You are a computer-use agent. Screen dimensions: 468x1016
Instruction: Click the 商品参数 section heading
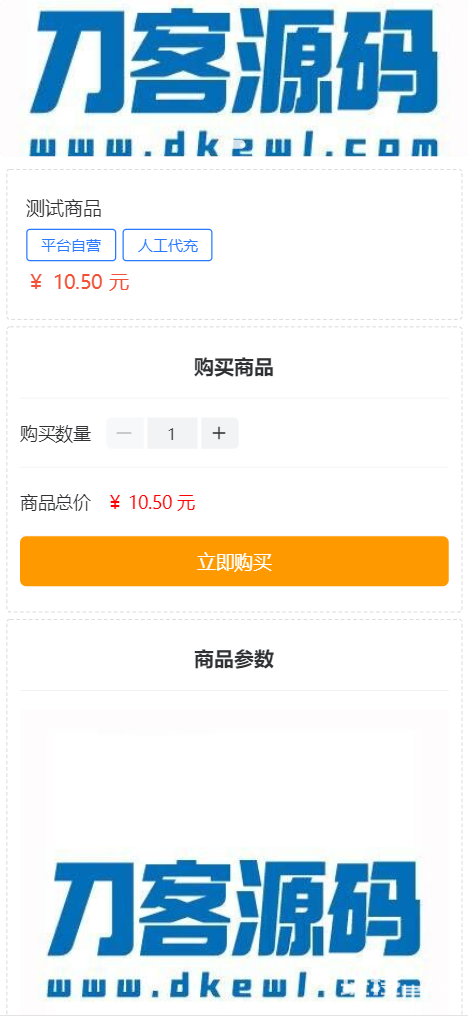click(234, 660)
